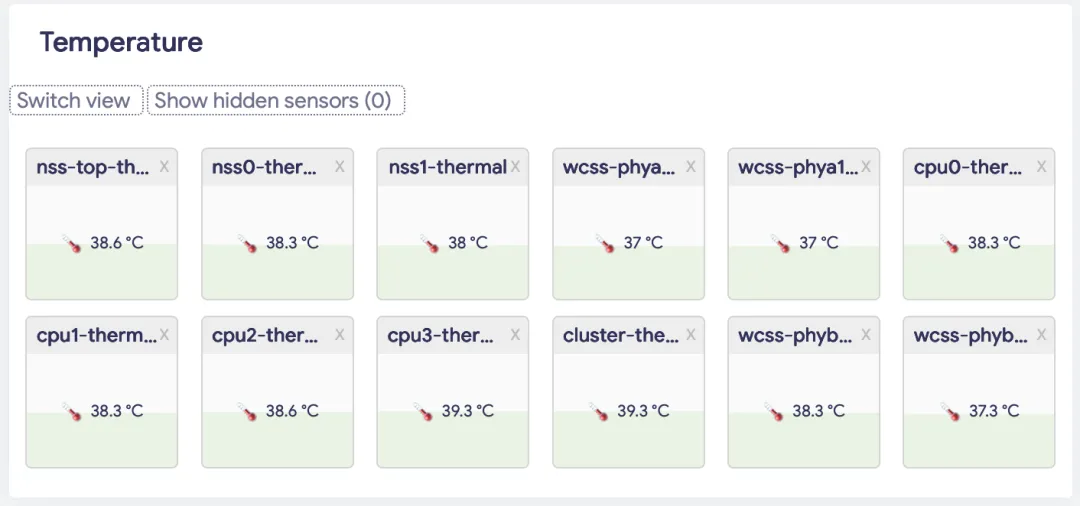
Task: Hide the cluster-the sensor with X
Action: (691, 335)
